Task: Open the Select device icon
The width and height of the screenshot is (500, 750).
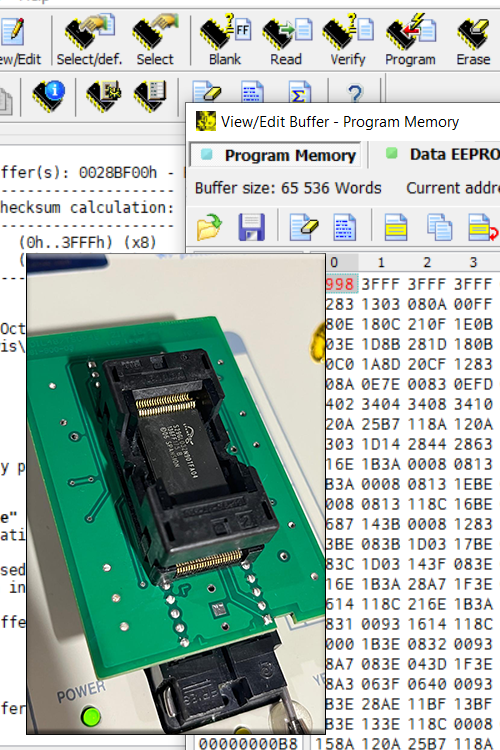Action: point(155,41)
